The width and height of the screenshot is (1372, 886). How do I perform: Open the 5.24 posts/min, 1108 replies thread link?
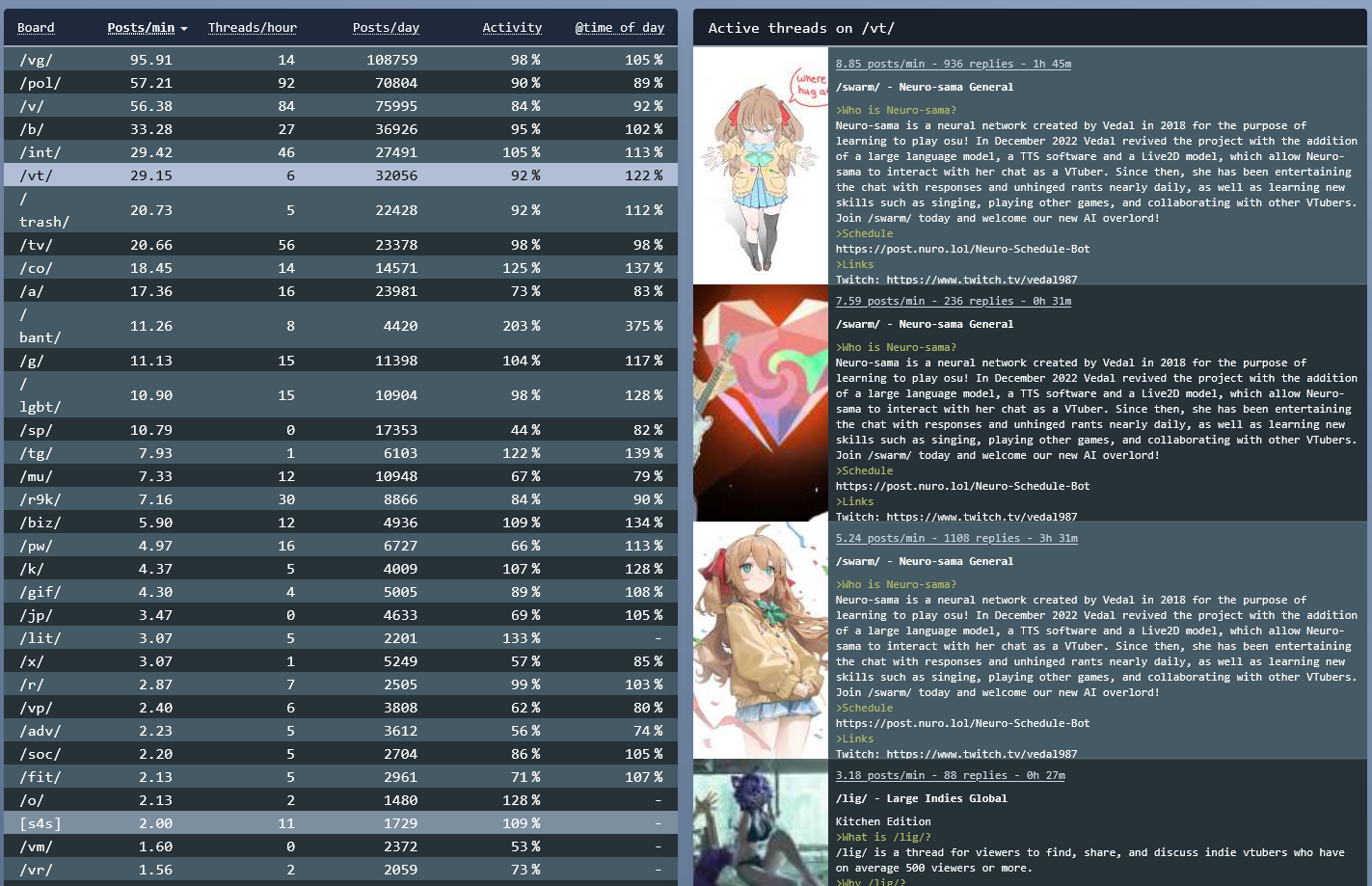coord(956,538)
